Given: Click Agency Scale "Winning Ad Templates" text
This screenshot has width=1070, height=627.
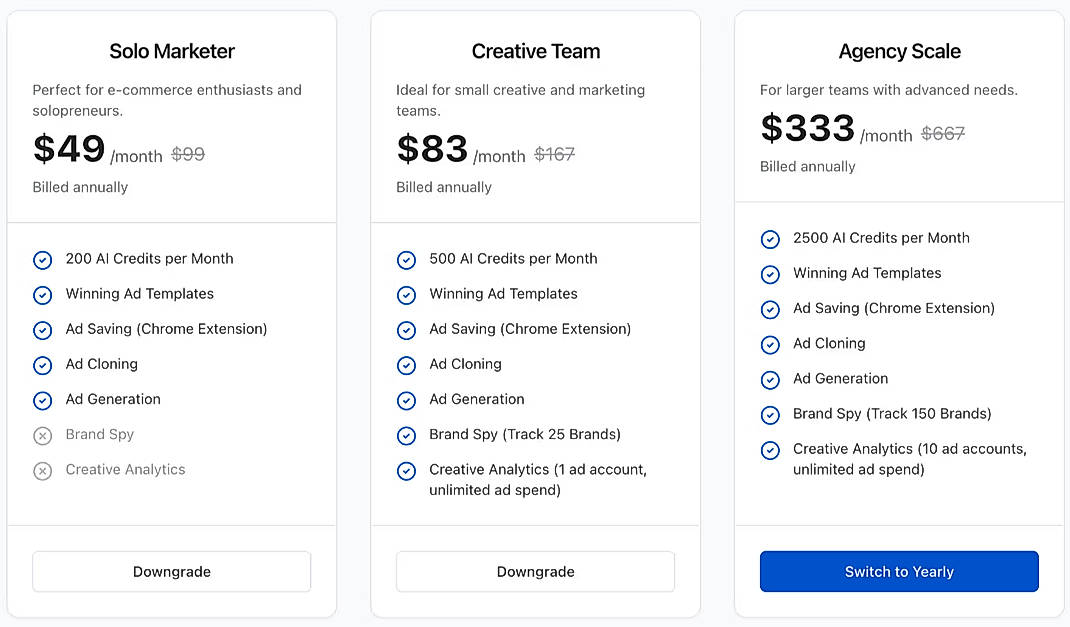Looking at the screenshot, I should [867, 273].
